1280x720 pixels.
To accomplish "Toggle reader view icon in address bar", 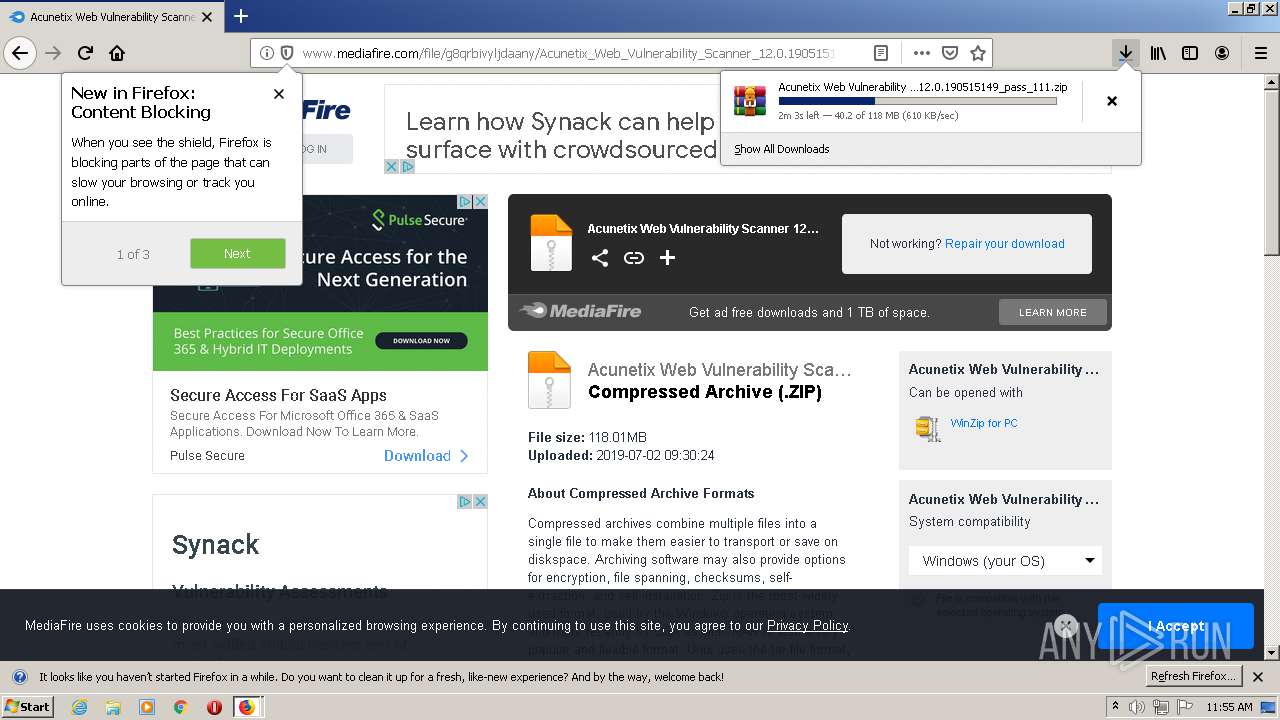I will [880, 53].
